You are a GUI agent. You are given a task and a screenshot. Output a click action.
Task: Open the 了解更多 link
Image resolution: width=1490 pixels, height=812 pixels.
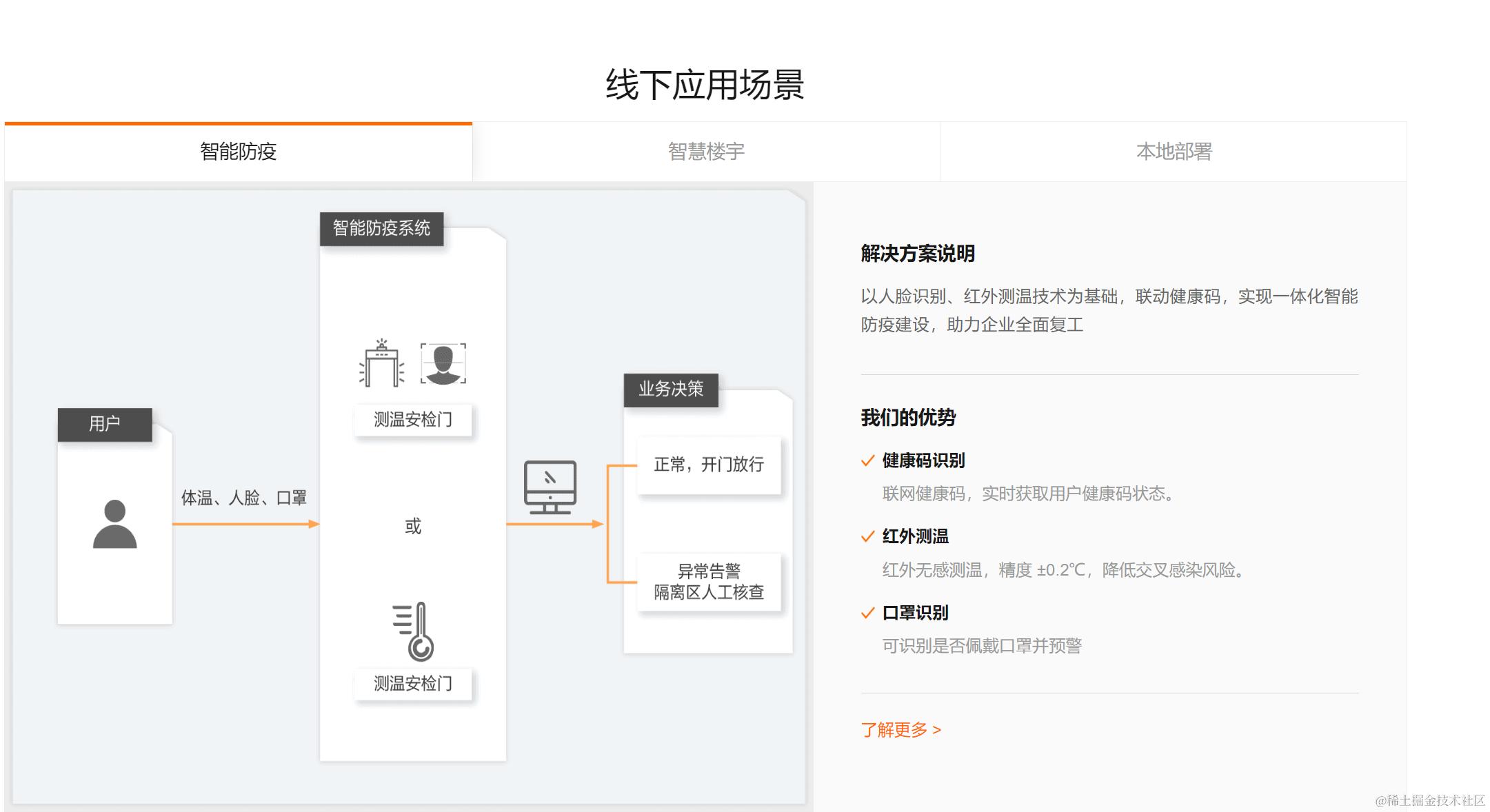900,729
